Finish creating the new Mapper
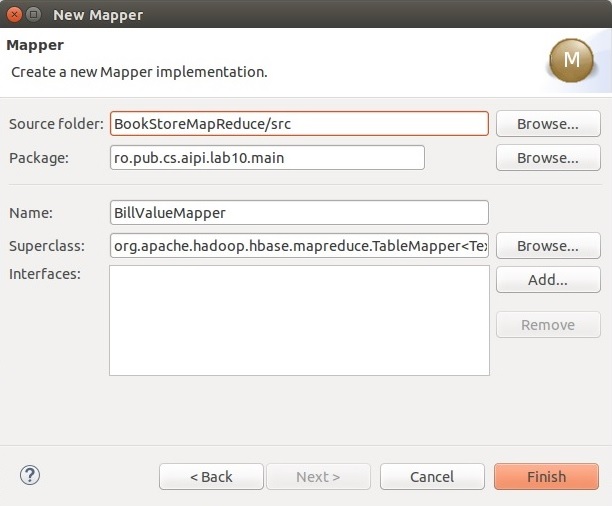The height and width of the screenshot is (506, 612). pos(546,477)
